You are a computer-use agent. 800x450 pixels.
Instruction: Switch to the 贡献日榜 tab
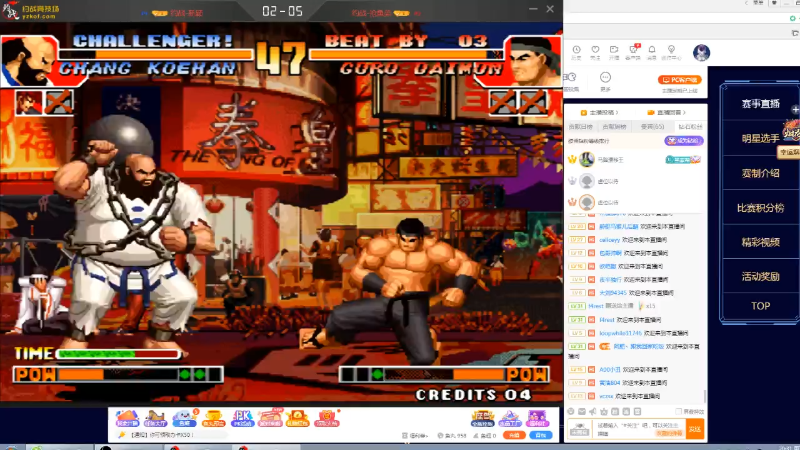[581, 127]
